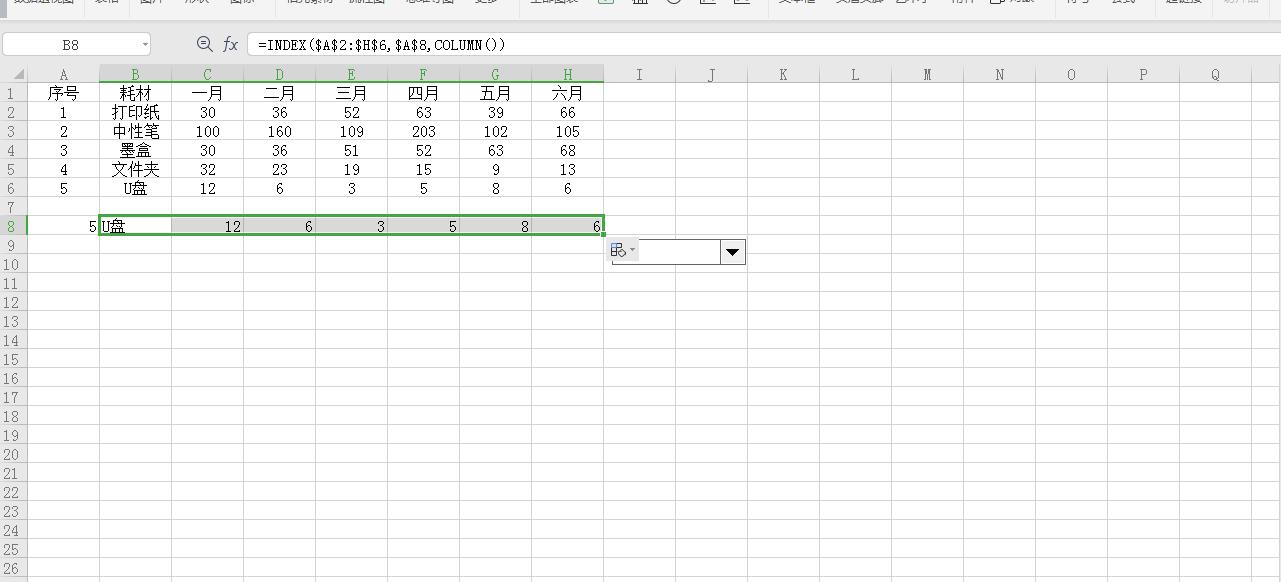Select the cell with value 68
Viewport: 1281px width, 582px height.
click(568, 150)
